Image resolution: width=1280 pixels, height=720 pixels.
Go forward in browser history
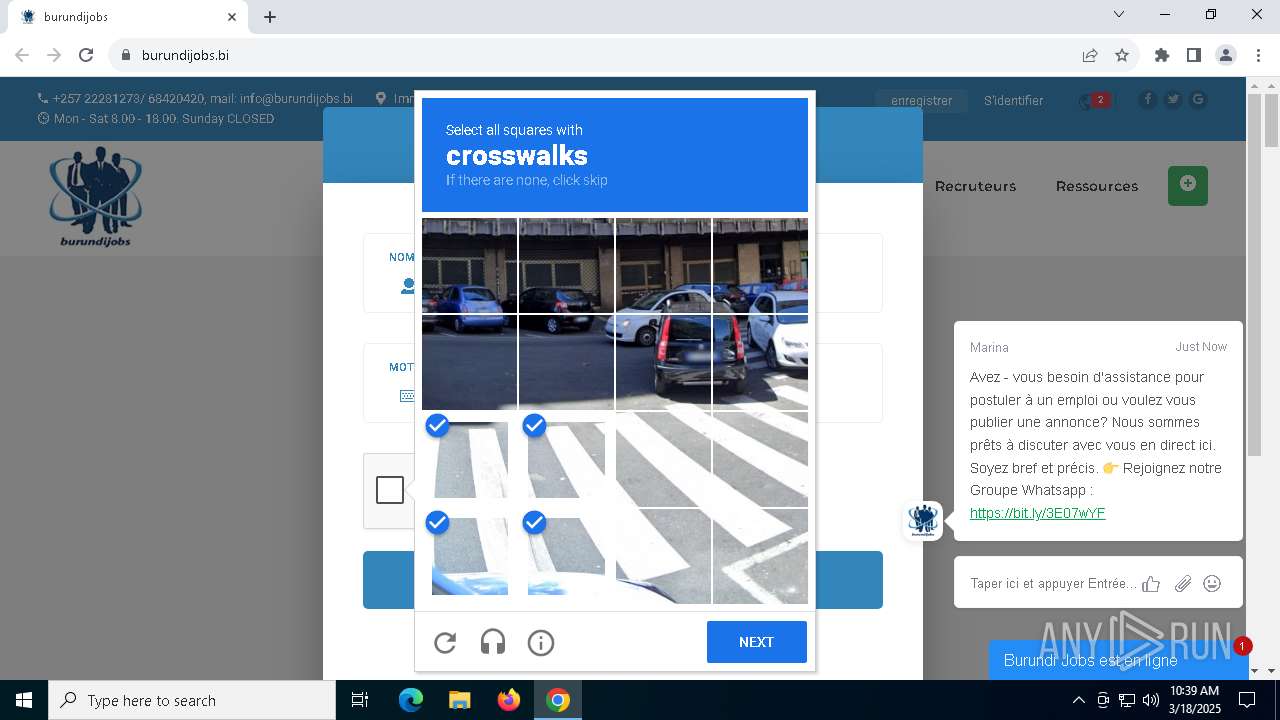tap(54, 55)
